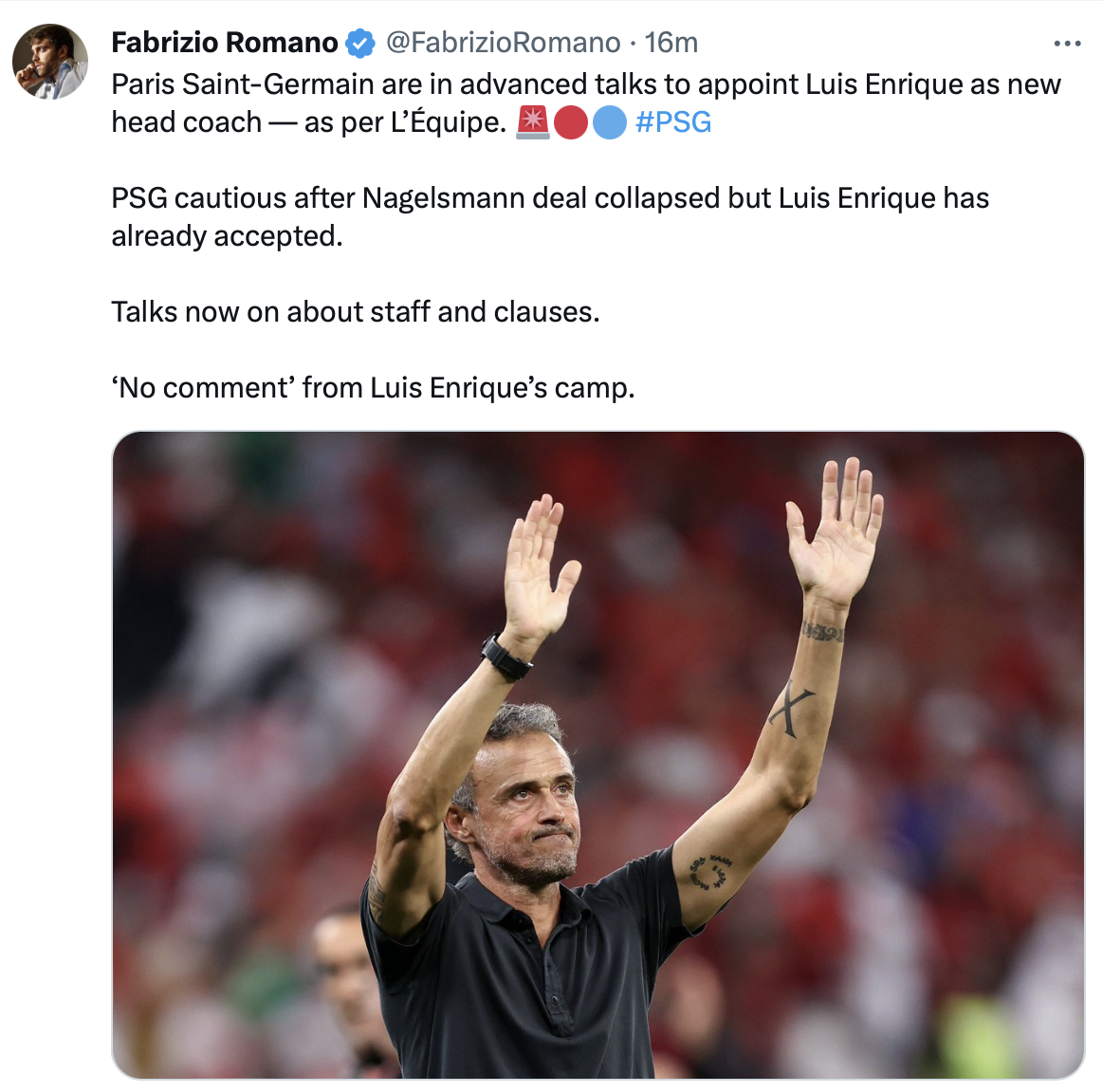Click the Fabrizio Romano display name
The image size is (1103, 1092).
pyautogui.click(x=225, y=43)
